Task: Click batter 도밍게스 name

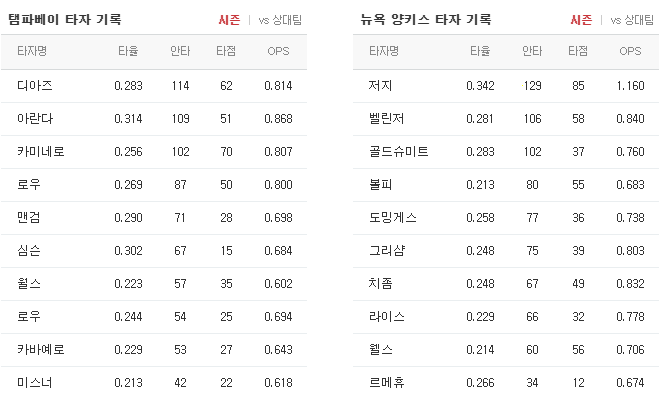Action: pyautogui.click(x=393, y=217)
